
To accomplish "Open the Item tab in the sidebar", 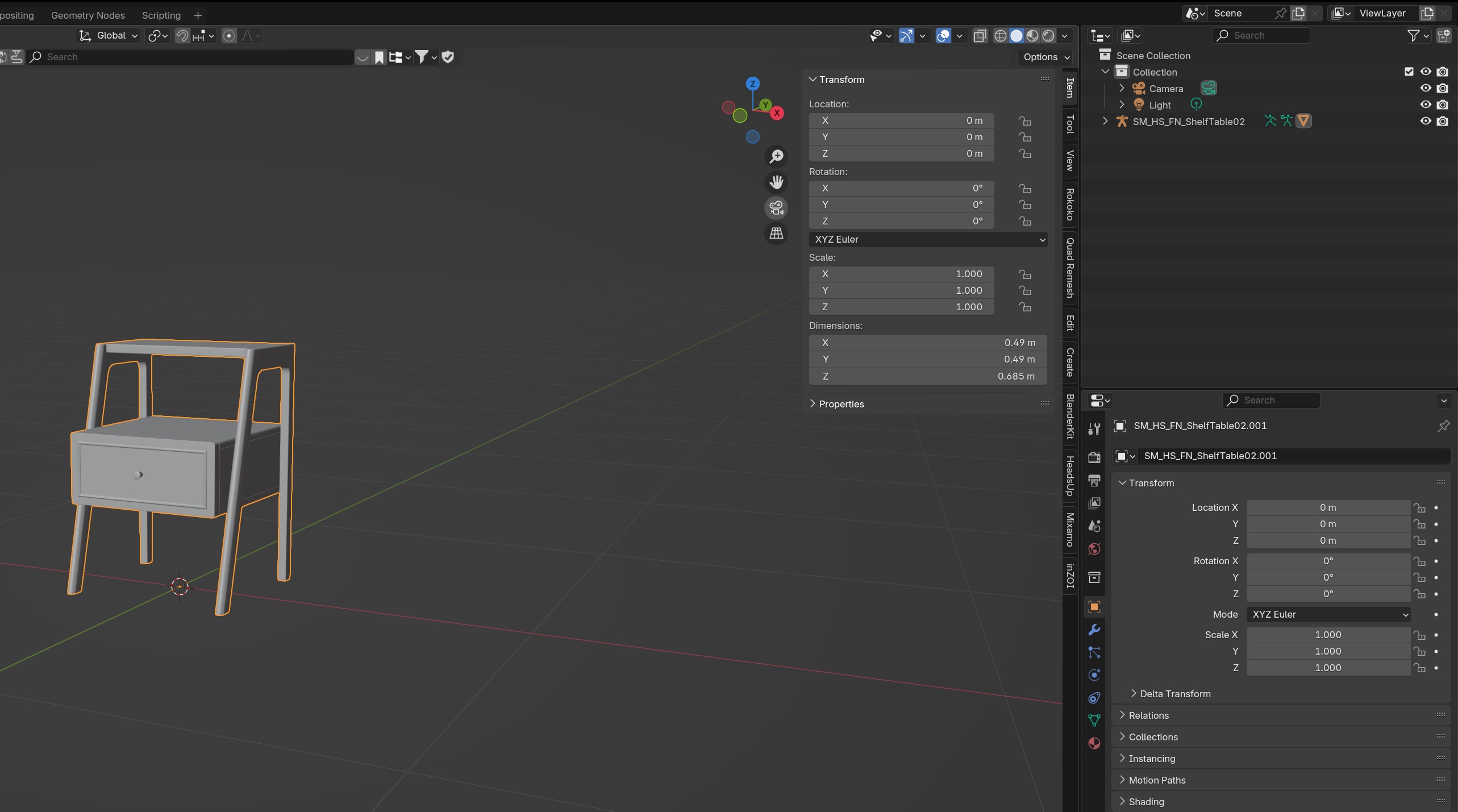I will coord(1070,88).
